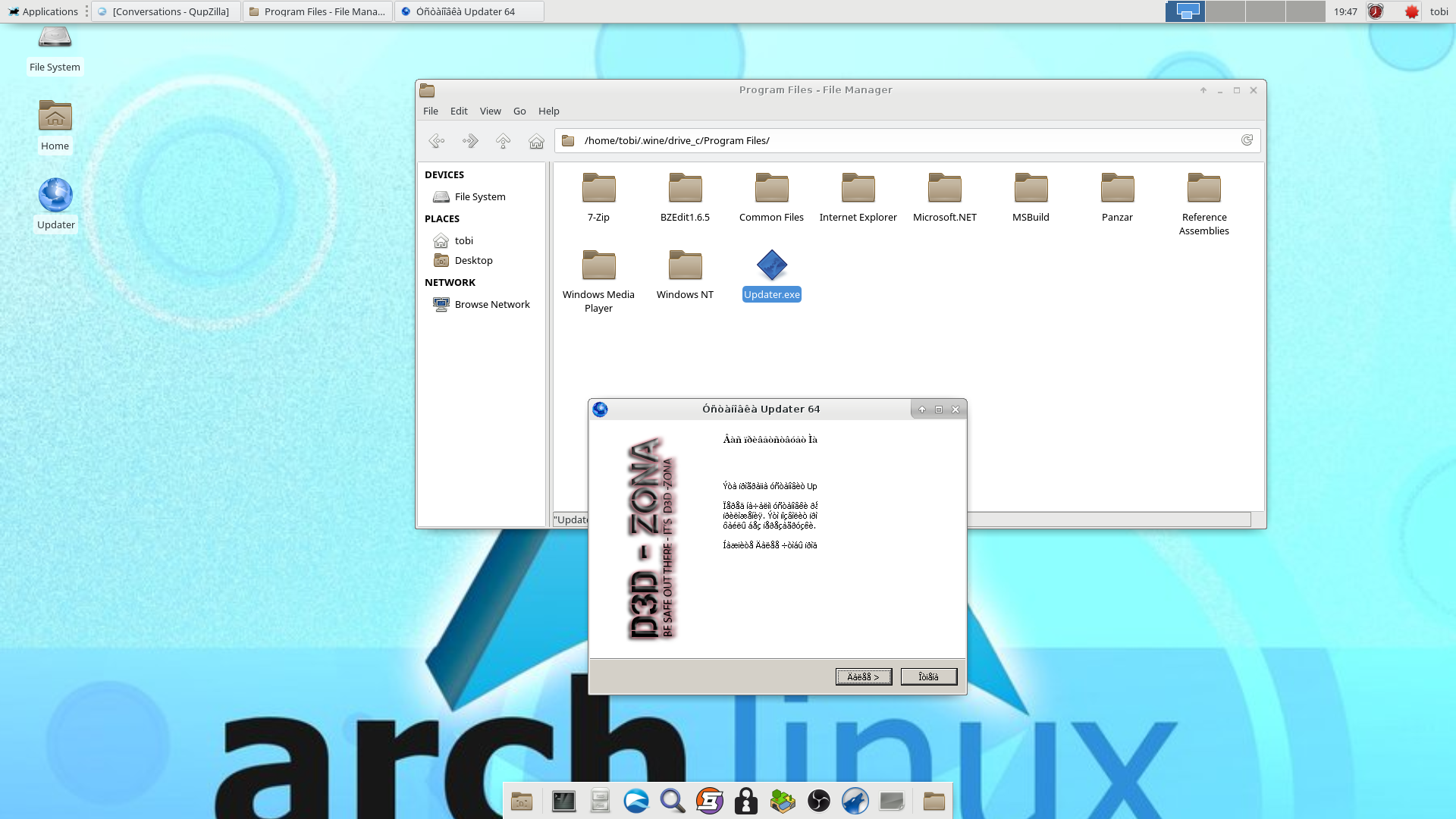Reload the current folder listing
Screen dimensions: 1456x819
pos(1247,140)
